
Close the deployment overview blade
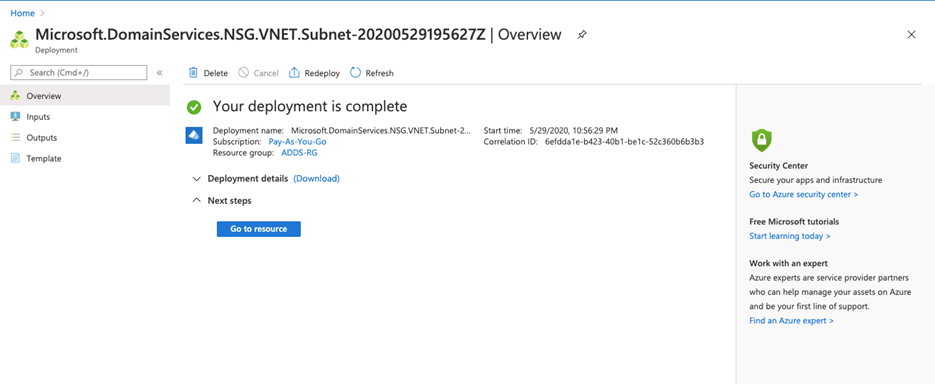911,35
